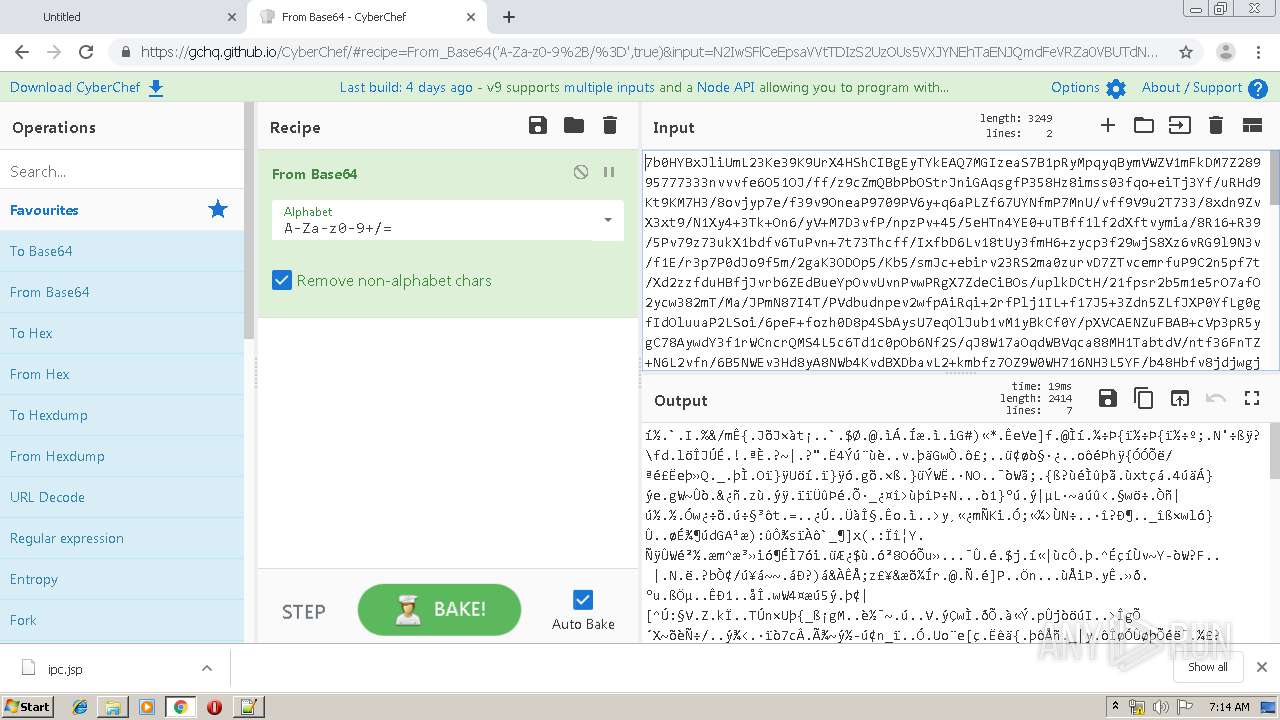Viewport: 1280px width, 720px height.
Task: Click the STEP button
Action: coord(303,611)
